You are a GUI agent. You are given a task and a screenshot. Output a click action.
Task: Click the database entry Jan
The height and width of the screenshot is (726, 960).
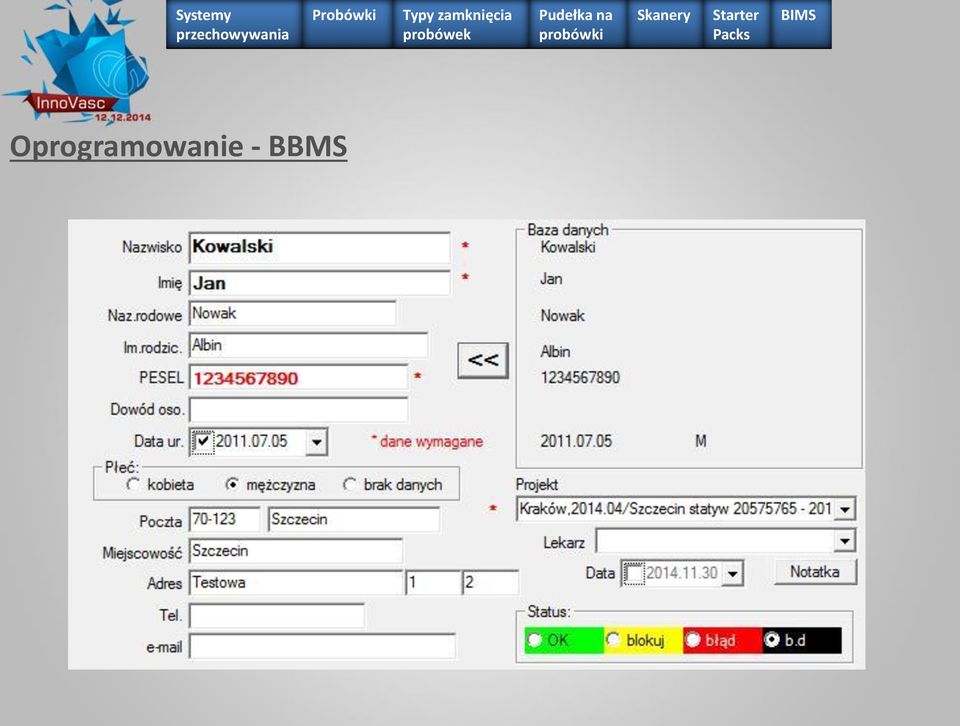(x=551, y=279)
